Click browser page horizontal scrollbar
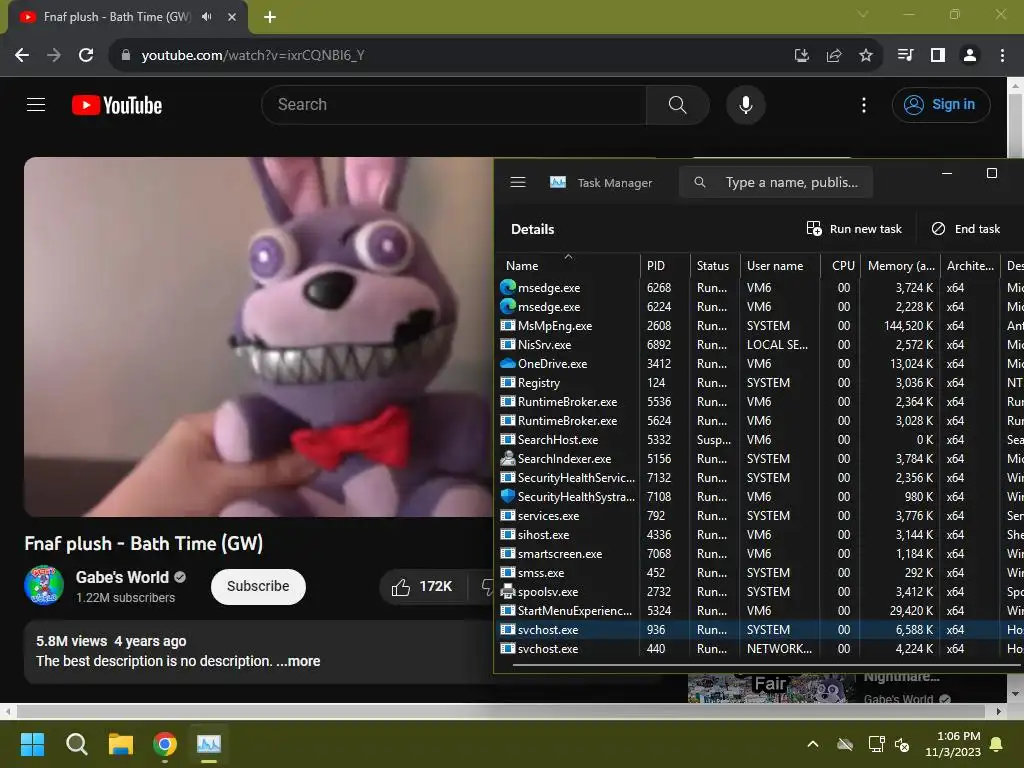1024x768 pixels. [x=501, y=711]
